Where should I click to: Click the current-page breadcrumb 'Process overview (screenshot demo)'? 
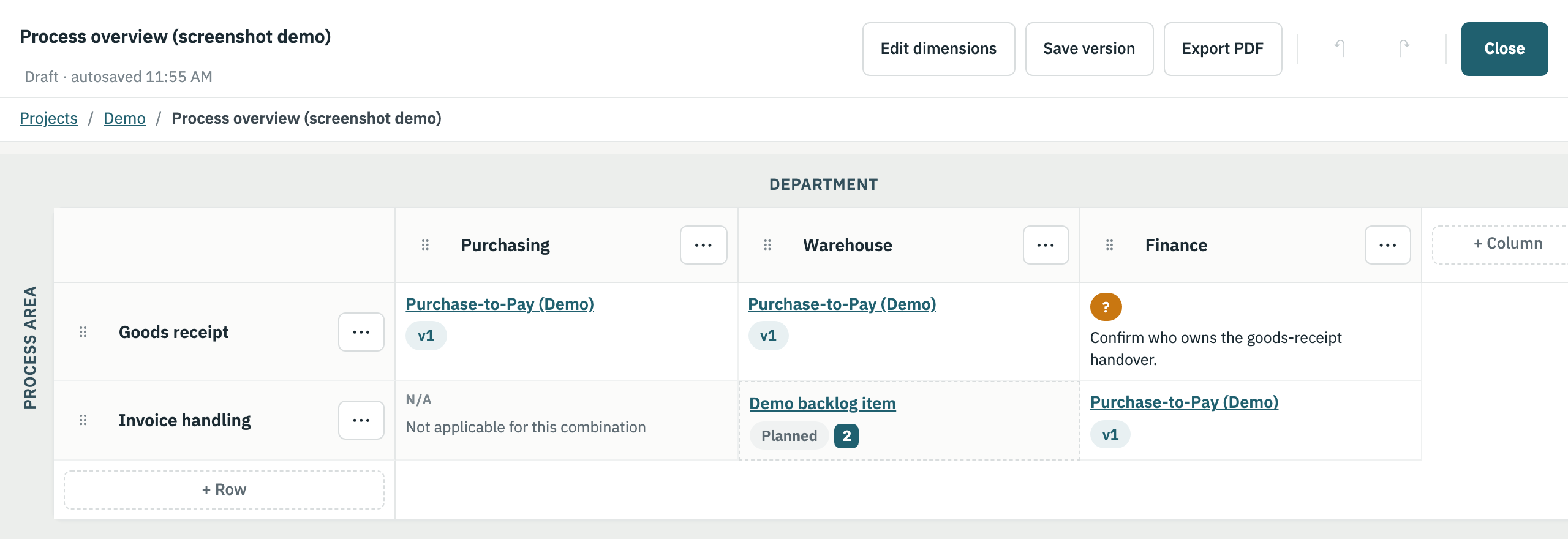coord(306,118)
